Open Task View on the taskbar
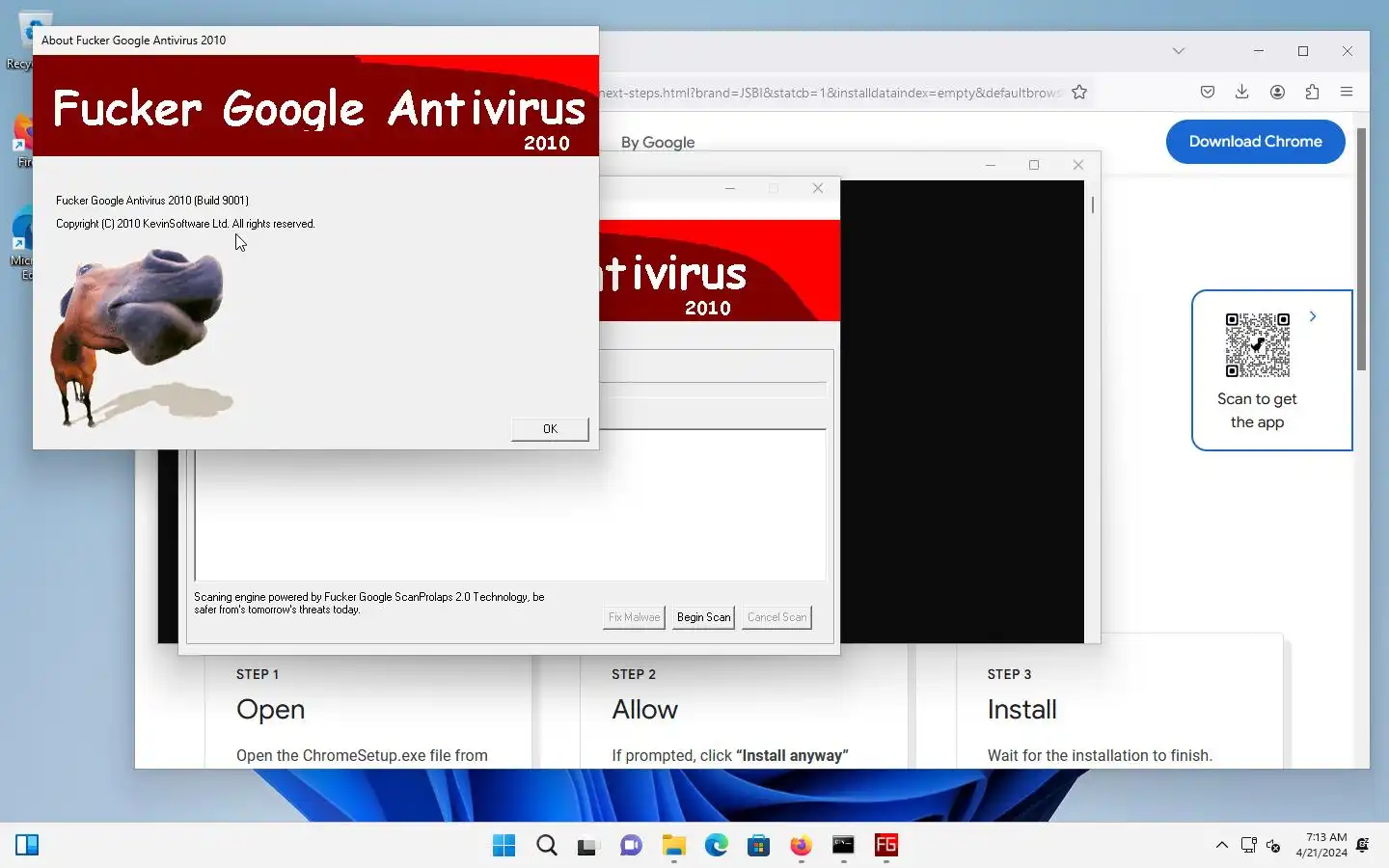This screenshot has height=868, width=1389. 588,846
